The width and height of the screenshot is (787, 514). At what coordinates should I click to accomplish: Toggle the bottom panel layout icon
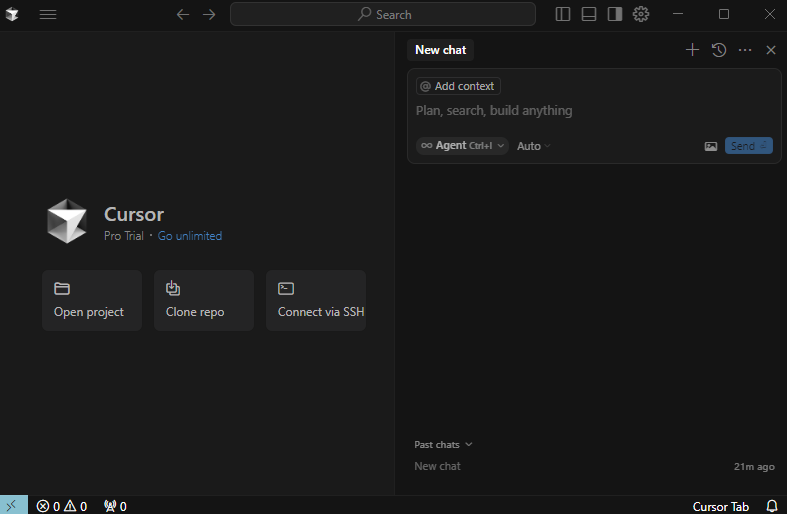coord(589,14)
